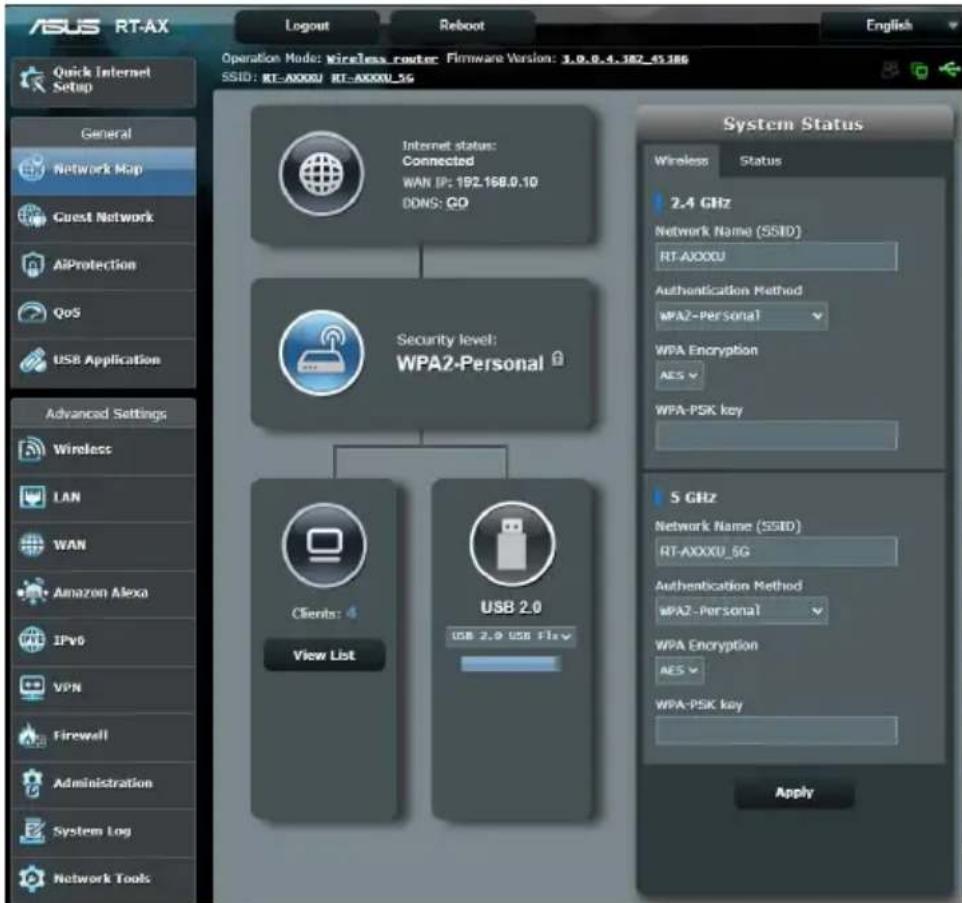962x903 pixels.
Task: Open 2.4 GHz WPA Encryption AES dropdown
Action: (x=679, y=375)
